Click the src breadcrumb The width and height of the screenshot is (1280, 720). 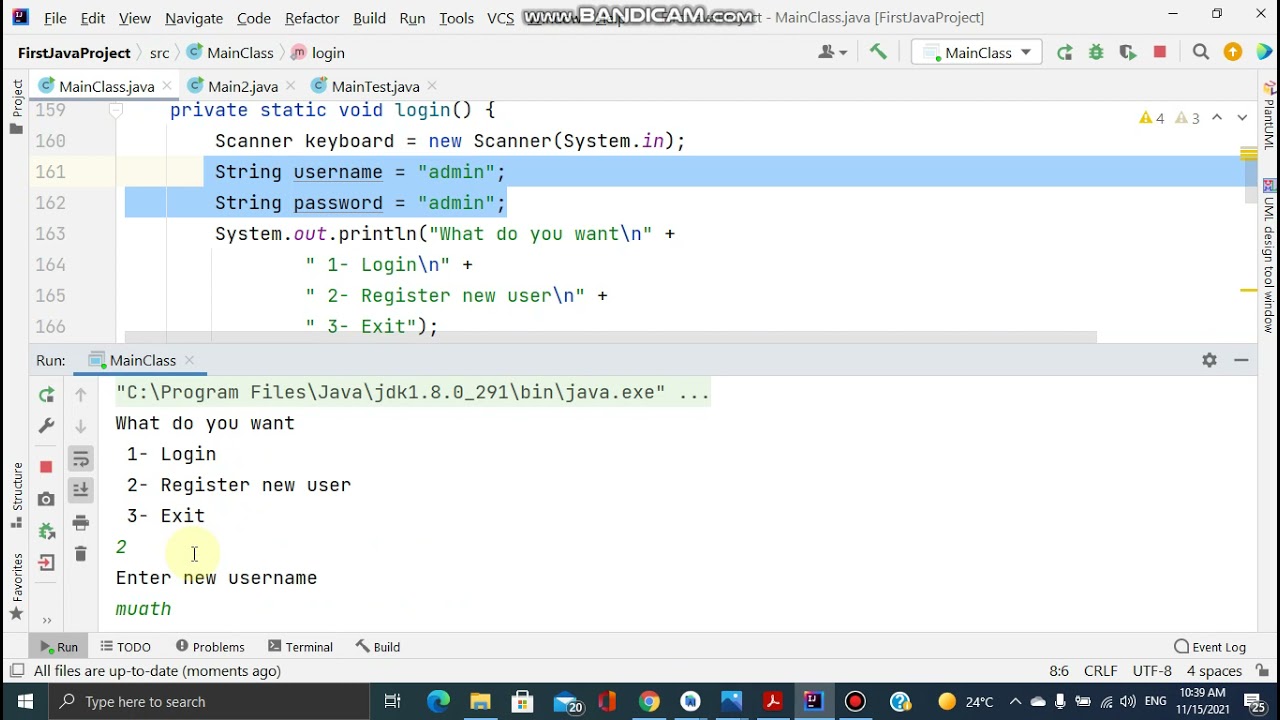pyautogui.click(x=159, y=52)
